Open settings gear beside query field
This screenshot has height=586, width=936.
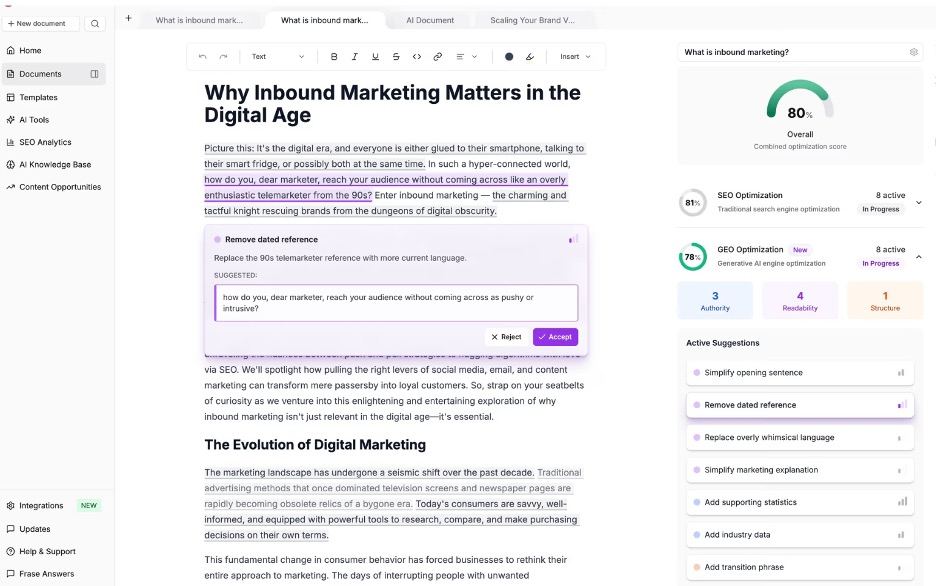coord(913,53)
